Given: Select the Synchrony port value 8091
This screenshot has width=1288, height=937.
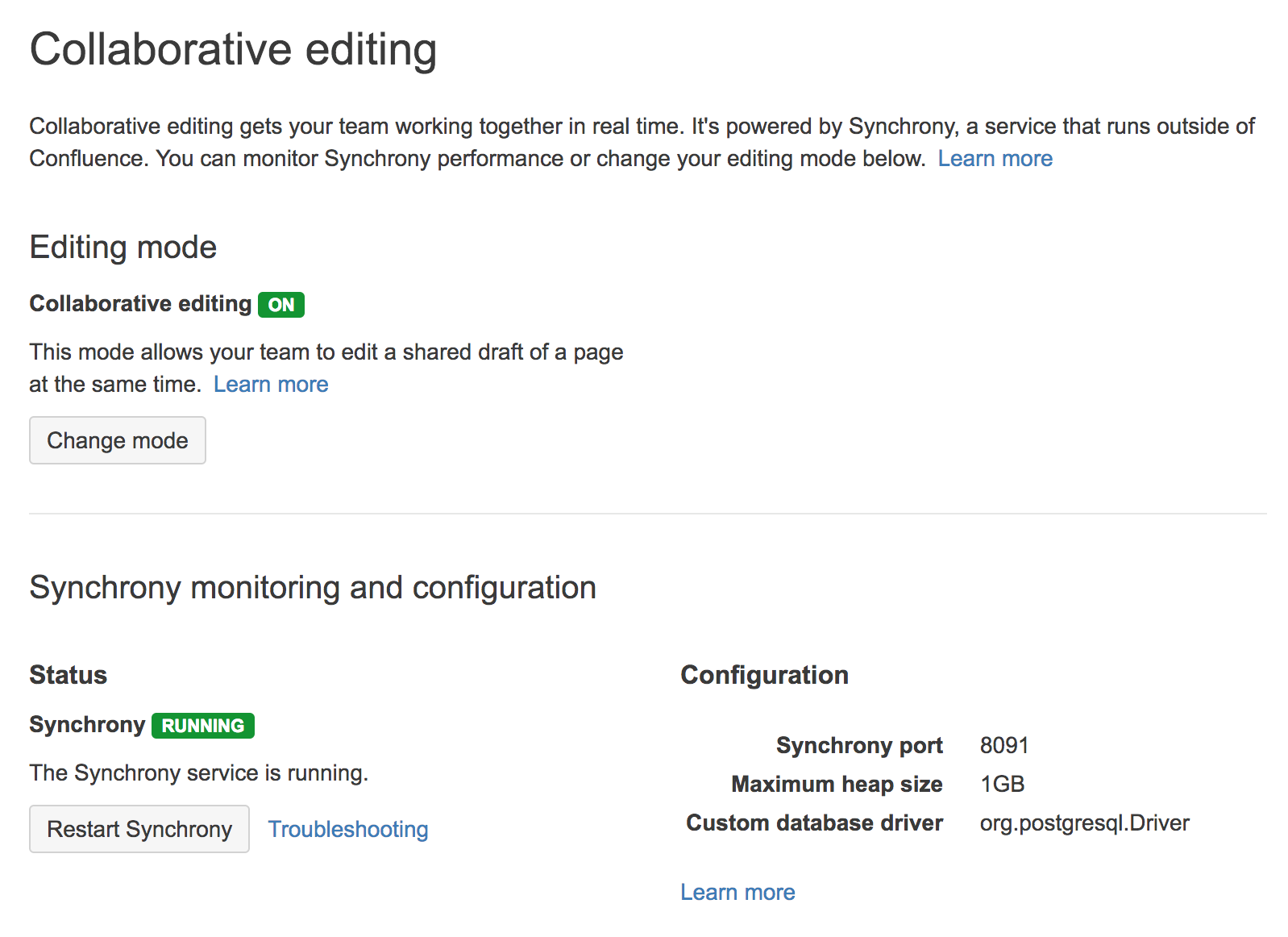Looking at the screenshot, I should [x=1004, y=745].
